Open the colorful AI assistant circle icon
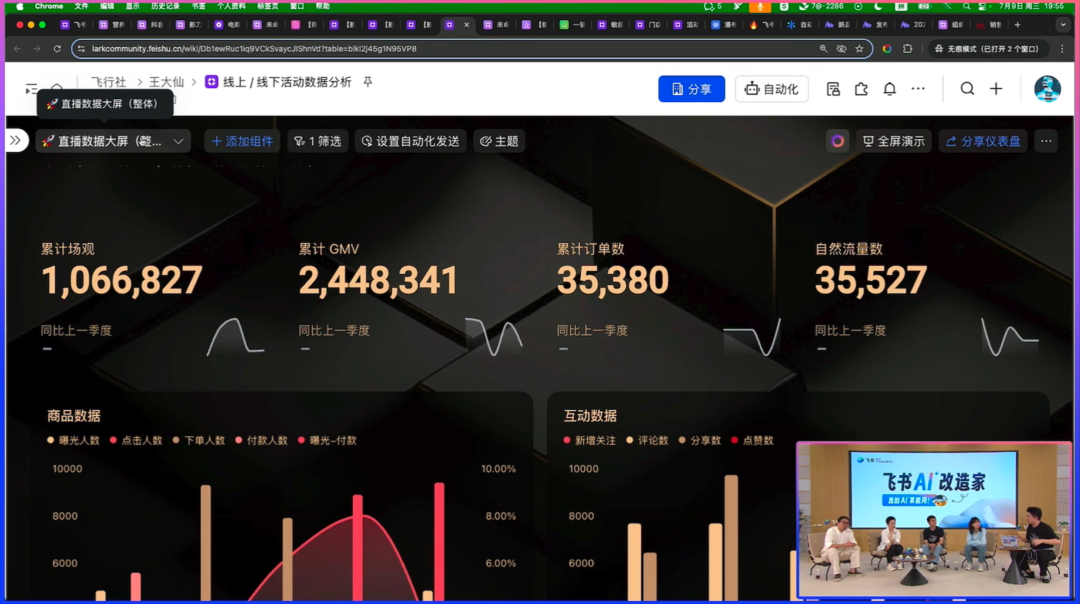 click(838, 141)
